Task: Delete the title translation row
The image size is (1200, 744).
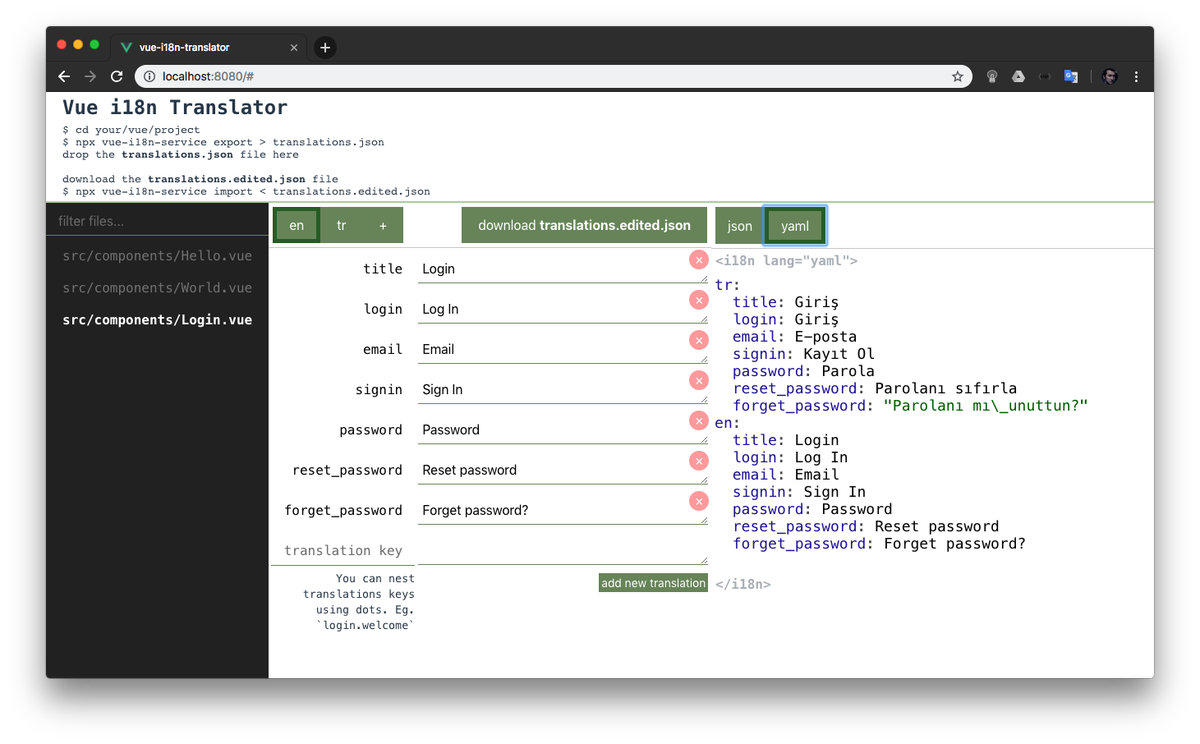Action: 699,260
